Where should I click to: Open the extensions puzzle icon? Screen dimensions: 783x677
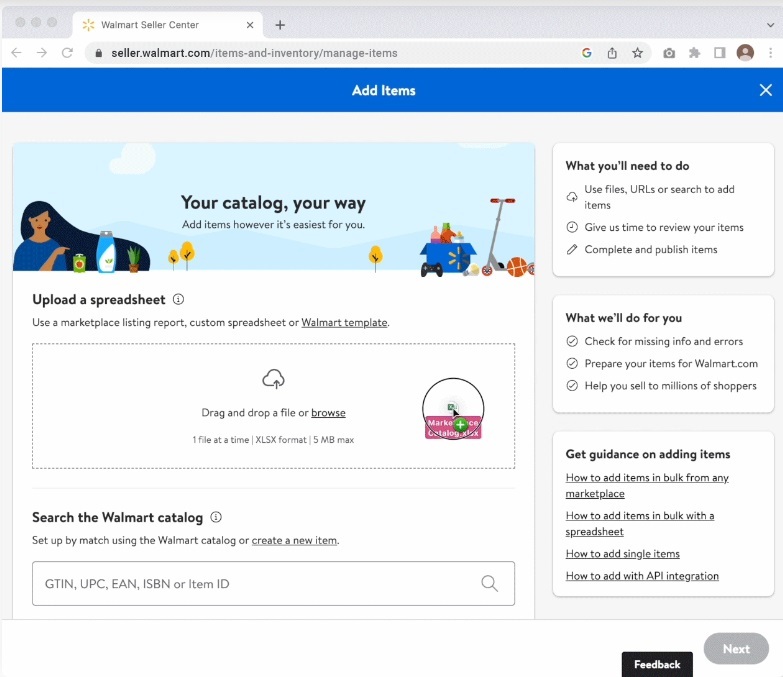tap(694, 53)
